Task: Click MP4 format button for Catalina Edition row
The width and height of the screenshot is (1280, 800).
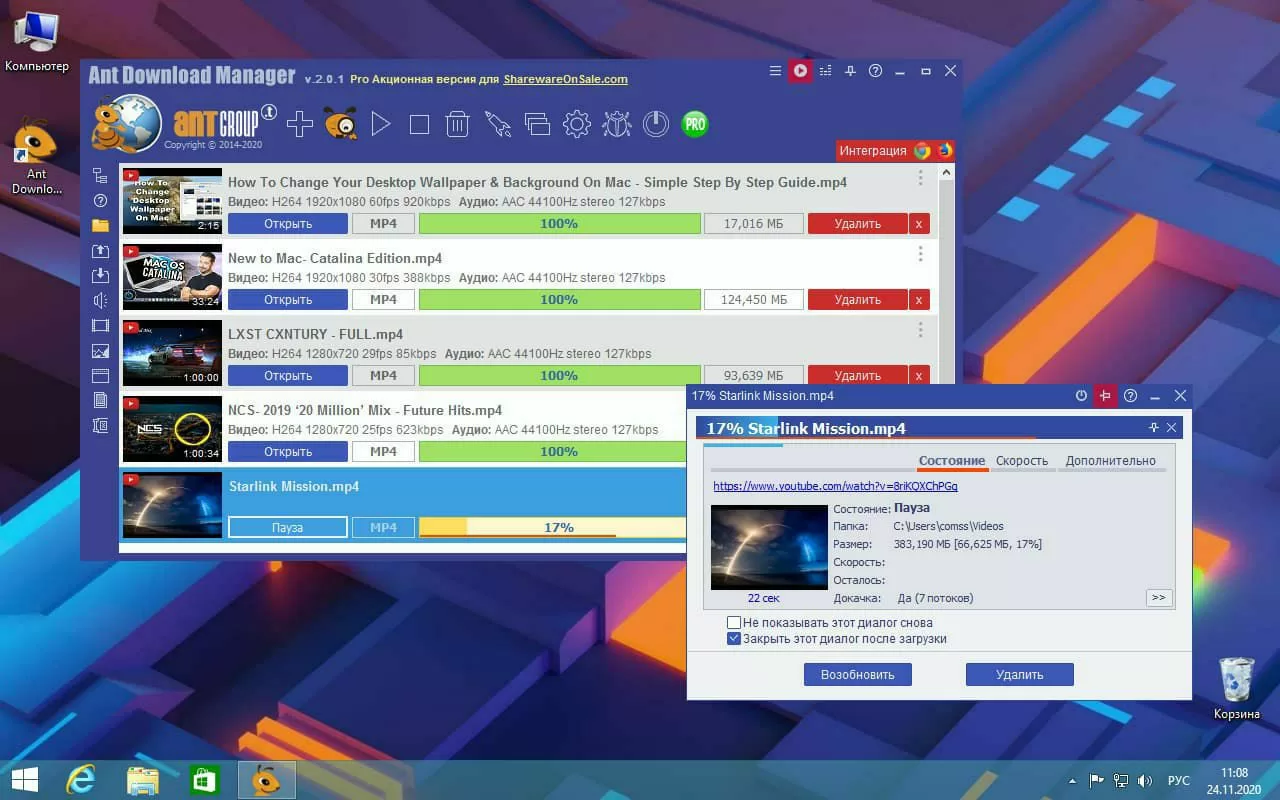Action: tap(383, 299)
